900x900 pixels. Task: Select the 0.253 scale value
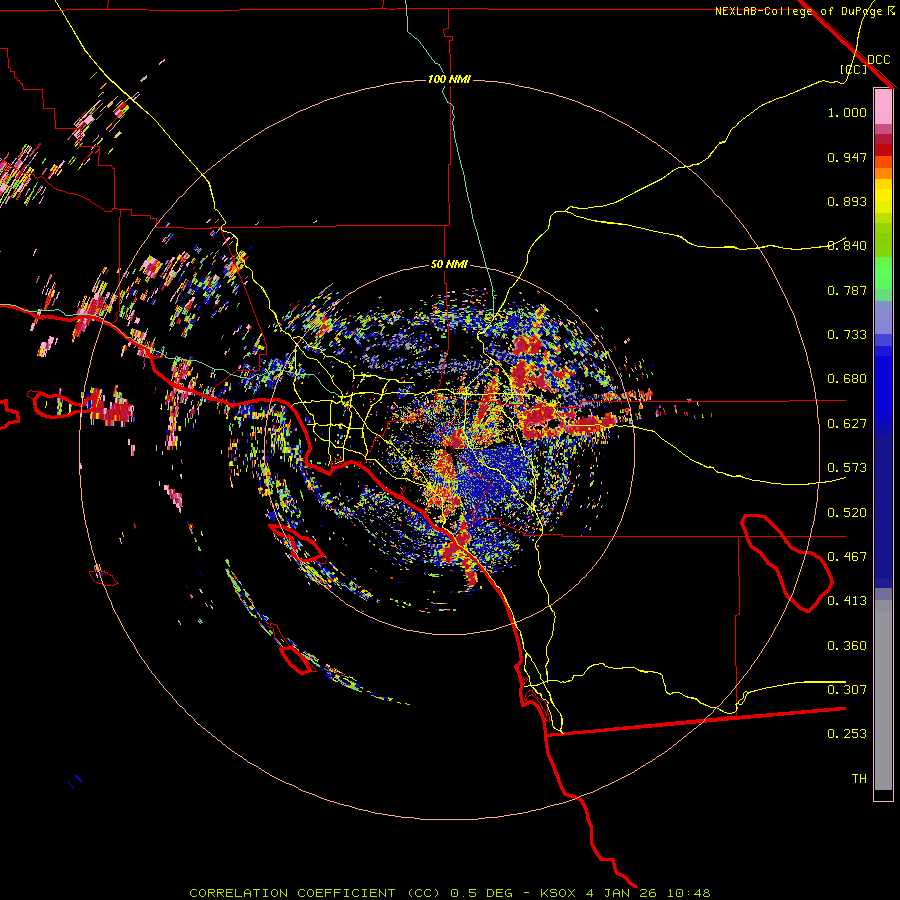[847, 734]
